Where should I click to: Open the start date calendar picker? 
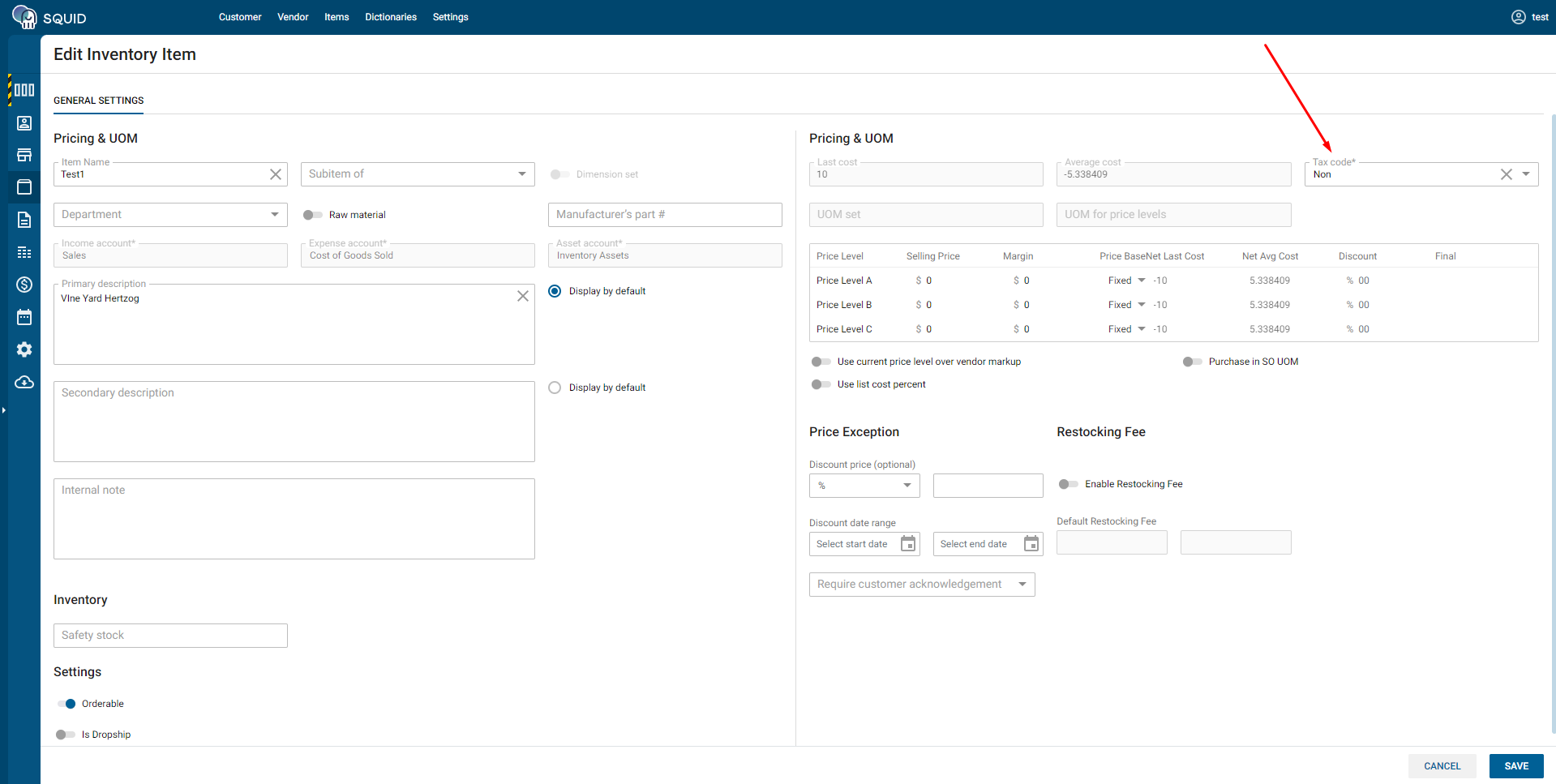click(x=908, y=544)
